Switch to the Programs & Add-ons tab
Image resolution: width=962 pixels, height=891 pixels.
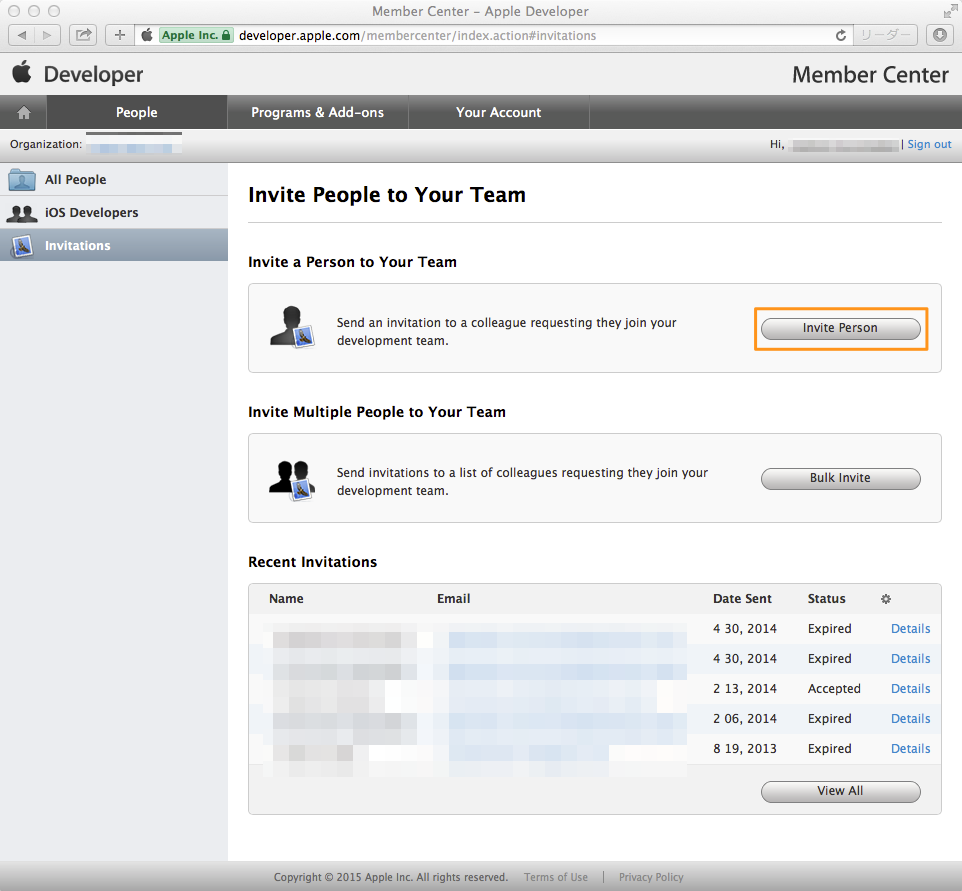tap(317, 112)
